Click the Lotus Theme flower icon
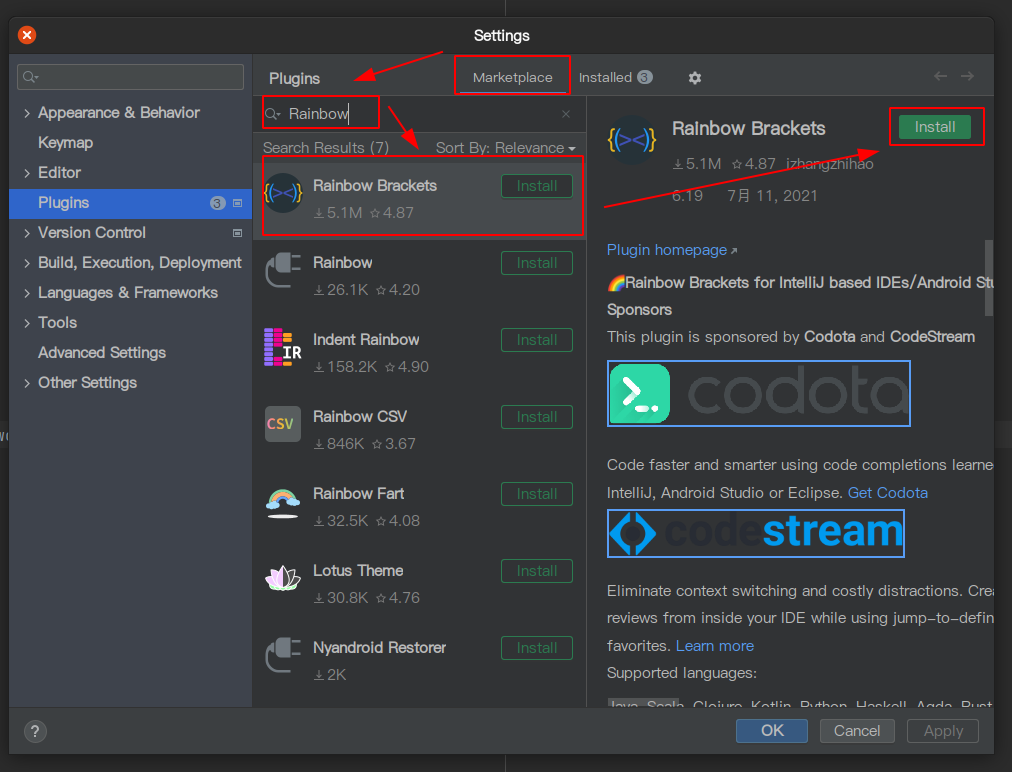1012x772 pixels. point(283,578)
